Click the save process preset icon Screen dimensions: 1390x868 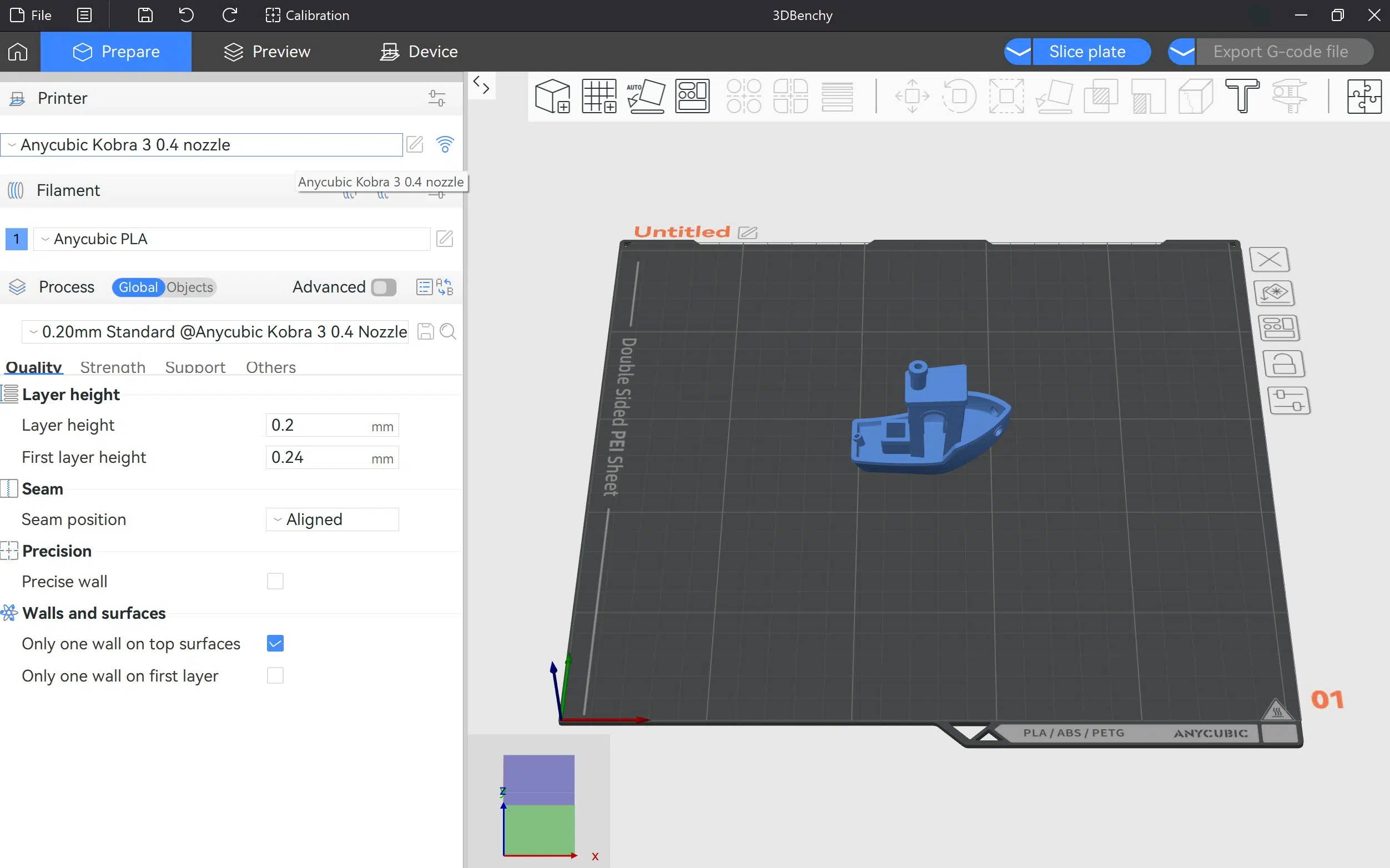point(425,331)
